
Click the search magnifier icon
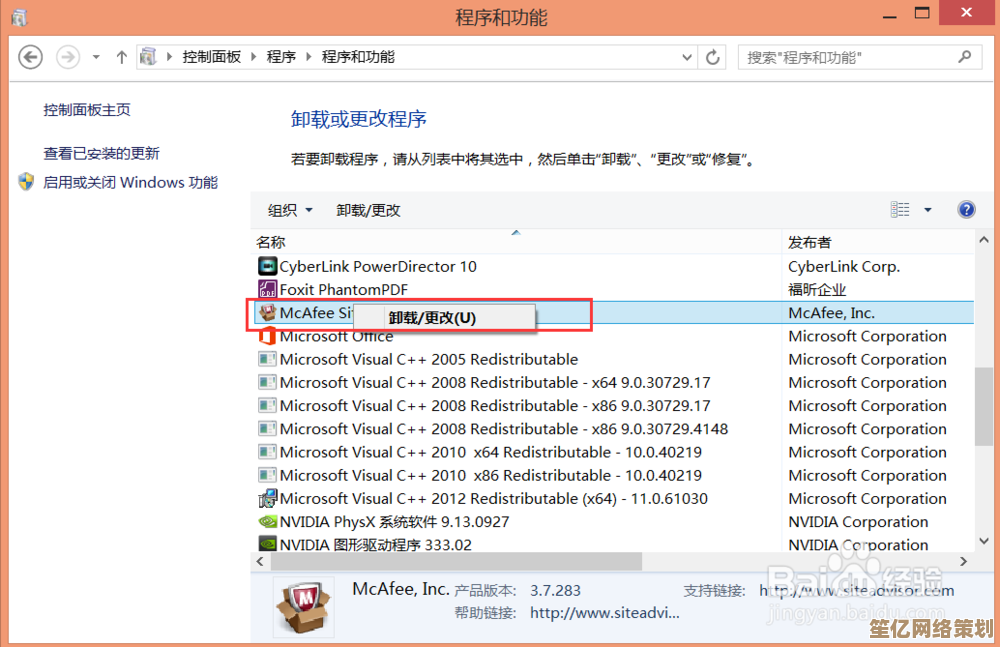[964, 57]
